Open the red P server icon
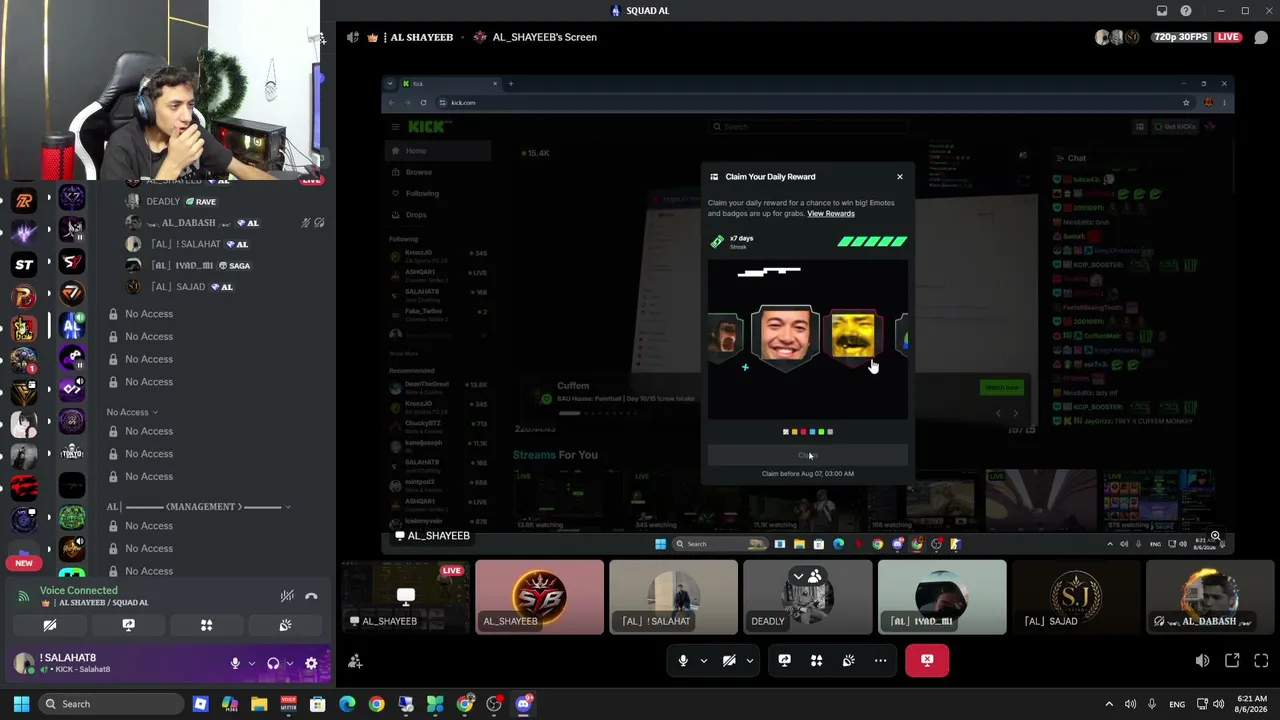Screen dimensions: 1280x720 tap(24, 296)
